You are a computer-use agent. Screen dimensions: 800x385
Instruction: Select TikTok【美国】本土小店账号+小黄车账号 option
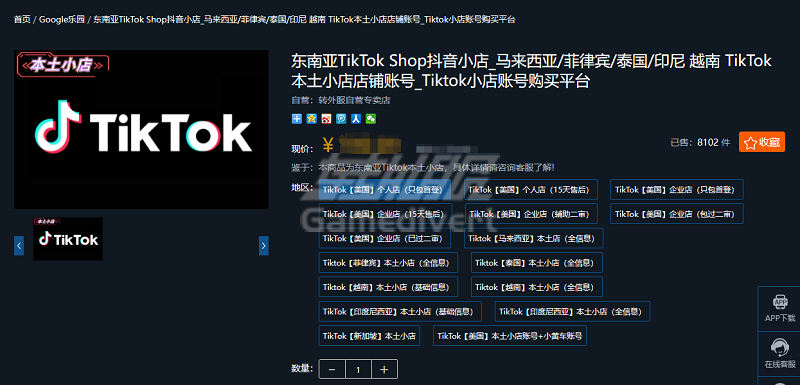(510, 336)
